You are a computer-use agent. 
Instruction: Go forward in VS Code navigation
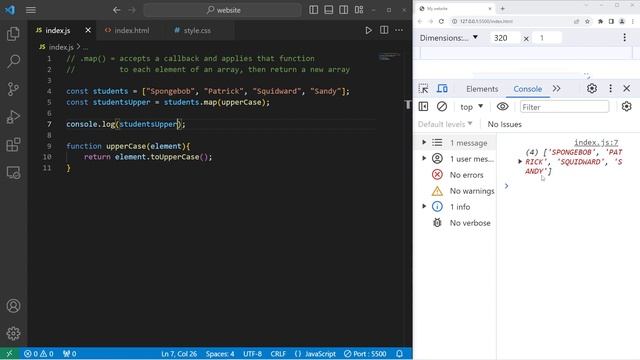[132, 10]
